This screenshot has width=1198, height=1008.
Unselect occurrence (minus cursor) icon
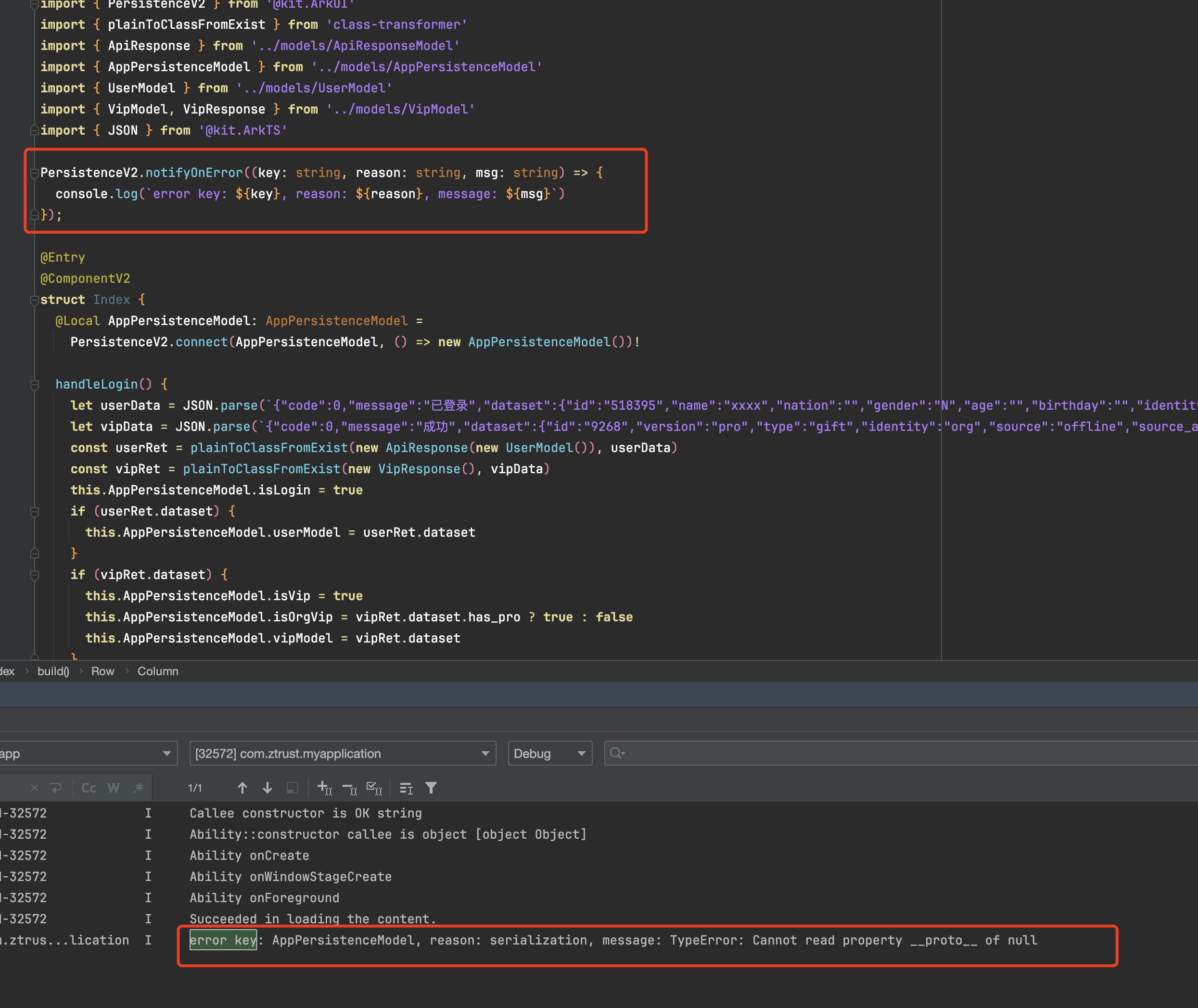[x=350, y=788]
